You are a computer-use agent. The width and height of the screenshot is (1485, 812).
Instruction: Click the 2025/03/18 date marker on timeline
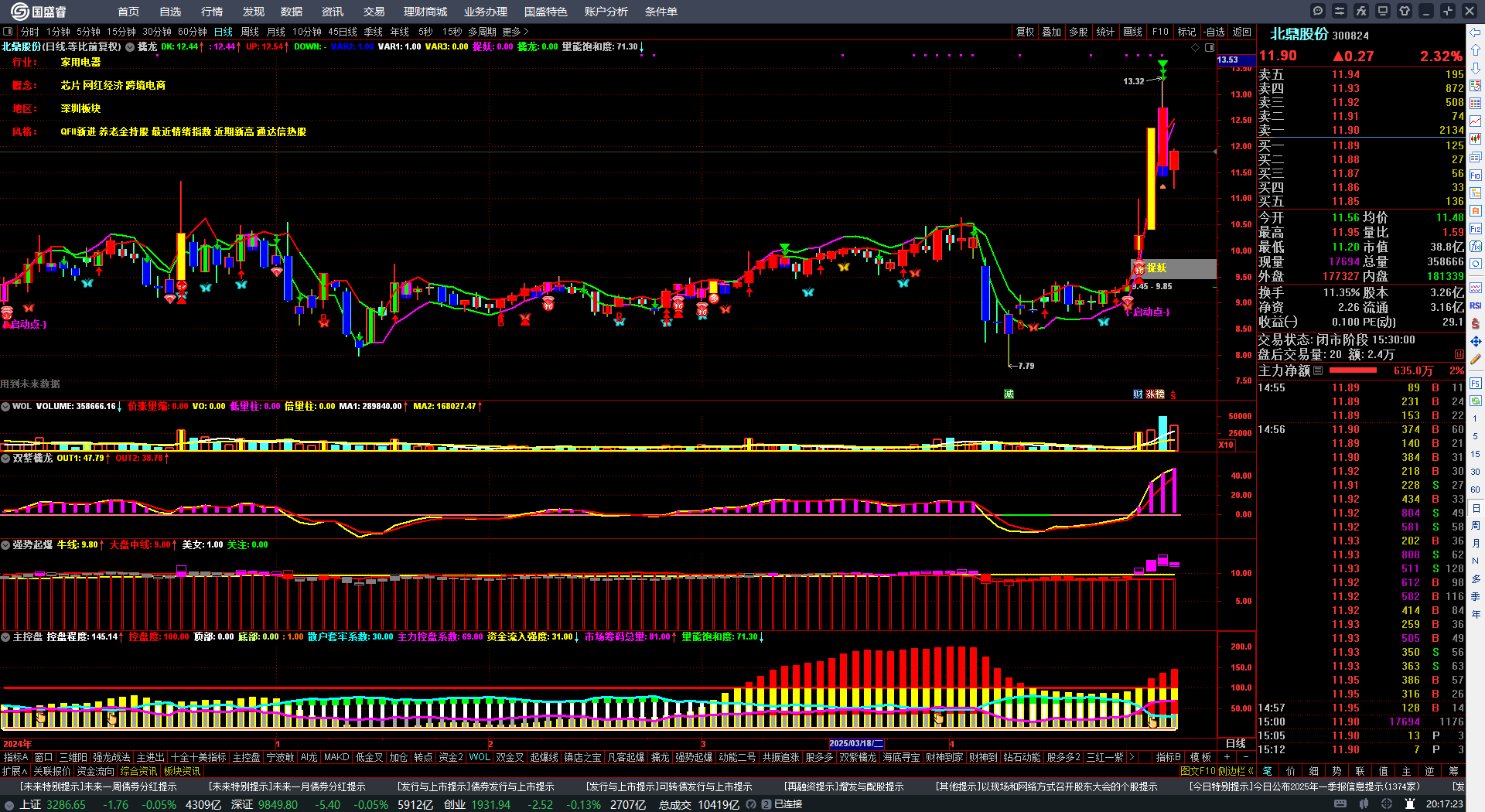(856, 743)
